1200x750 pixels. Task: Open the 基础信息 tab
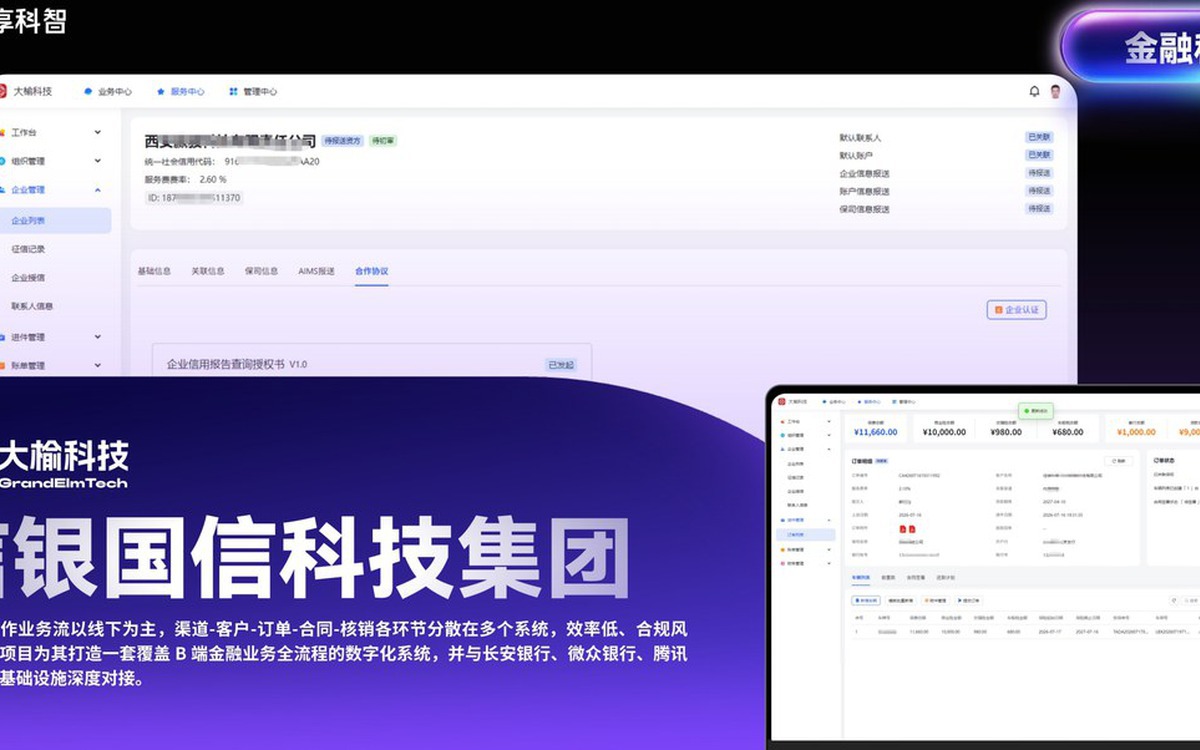pyautogui.click(x=154, y=271)
